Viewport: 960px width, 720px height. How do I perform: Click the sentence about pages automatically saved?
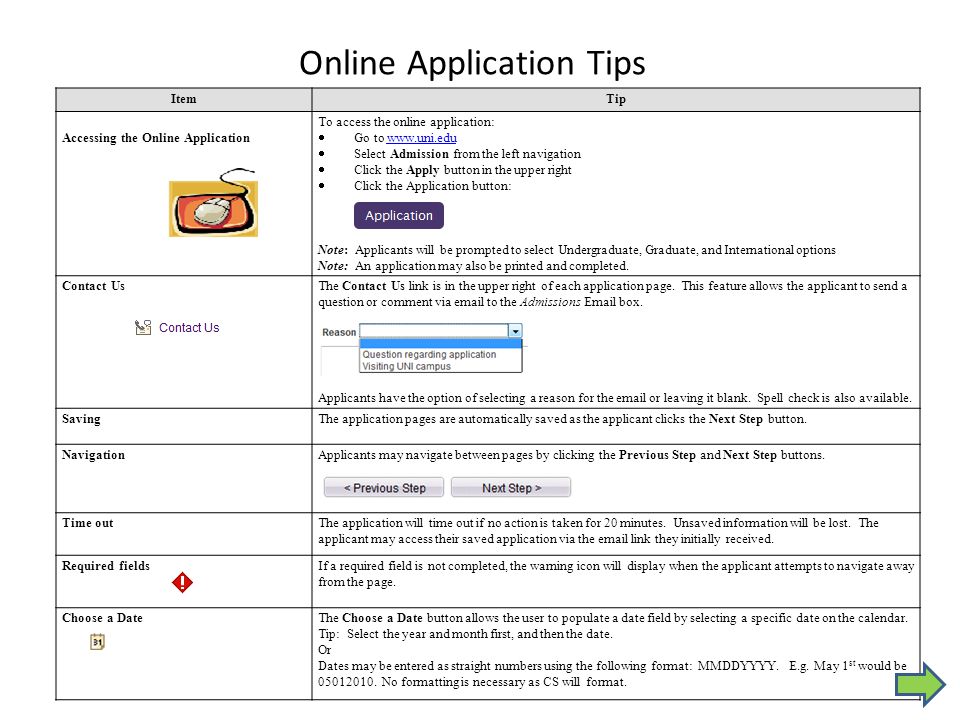(x=562, y=419)
